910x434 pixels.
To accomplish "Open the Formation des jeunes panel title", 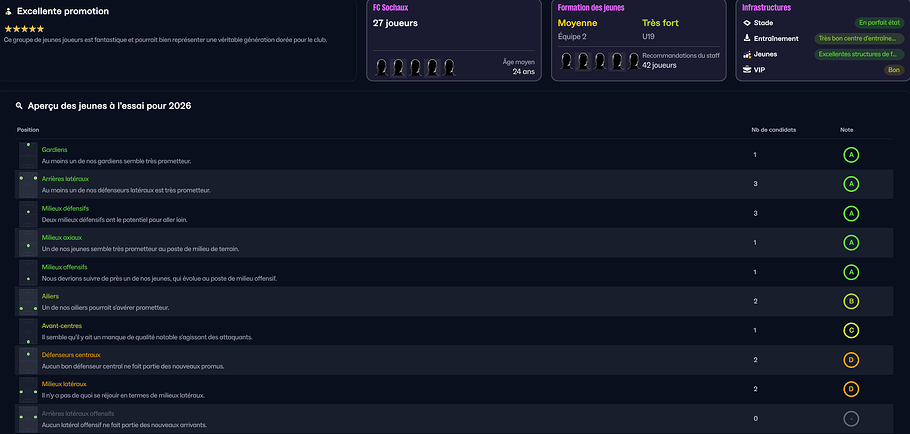I will coord(588,8).
